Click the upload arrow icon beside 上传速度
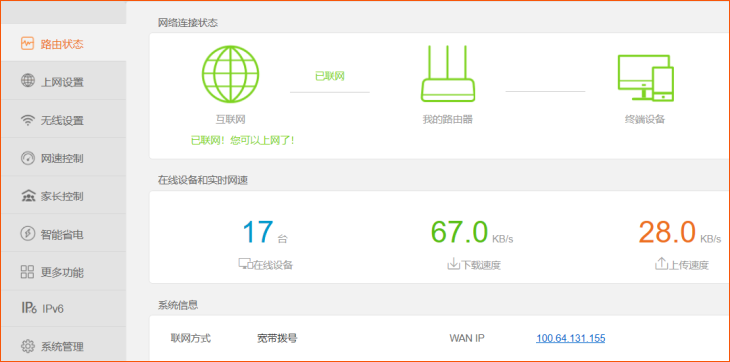730x362 pixels. (x=661, y=264)
